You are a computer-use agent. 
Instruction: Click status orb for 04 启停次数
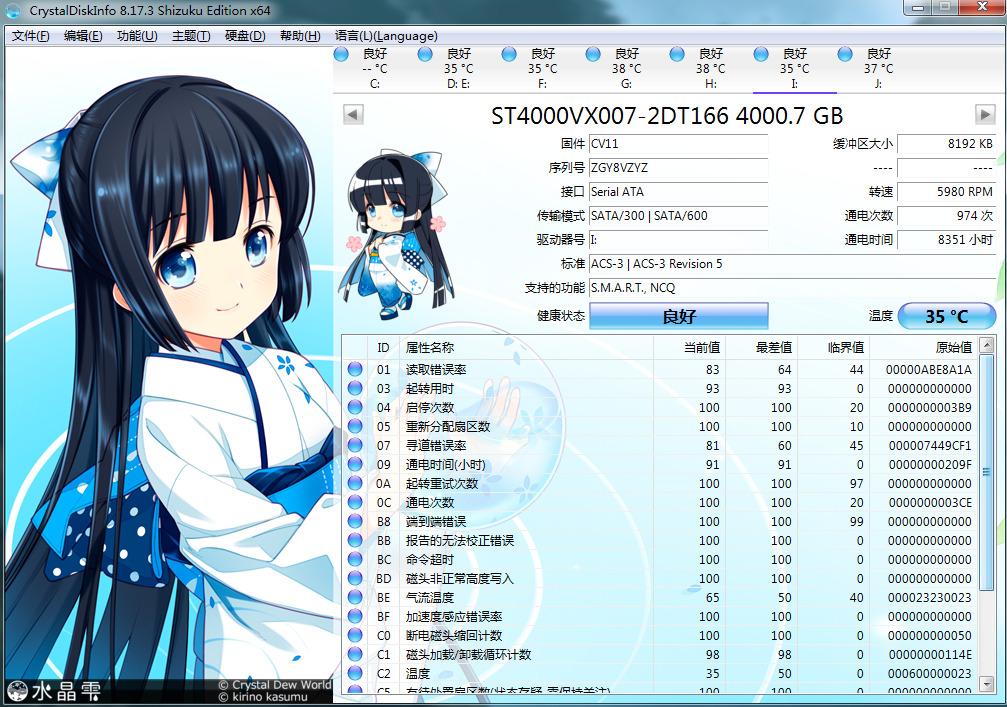pyautogui.click(x=355, y=407)
